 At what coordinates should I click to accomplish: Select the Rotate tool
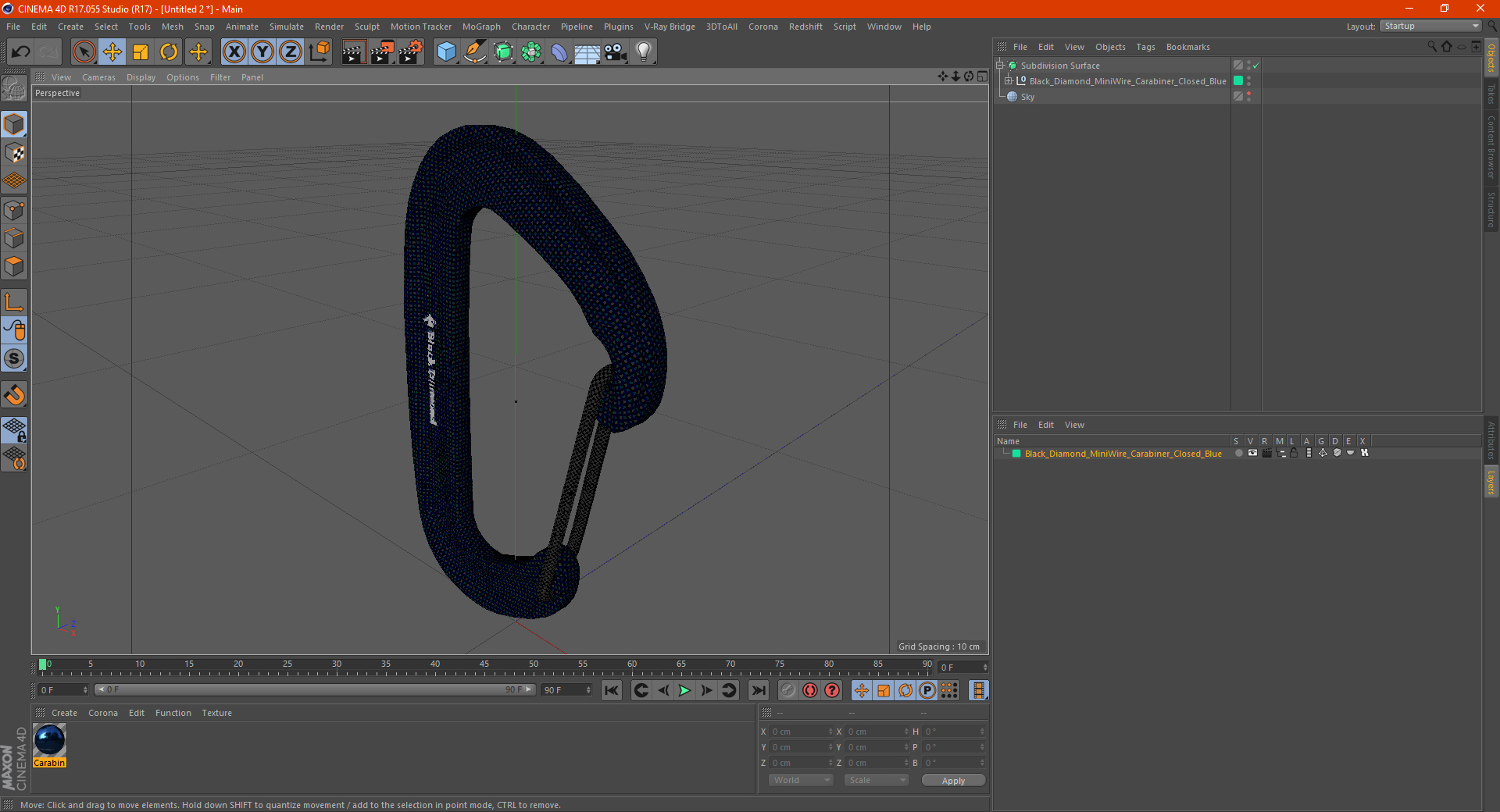169,52
